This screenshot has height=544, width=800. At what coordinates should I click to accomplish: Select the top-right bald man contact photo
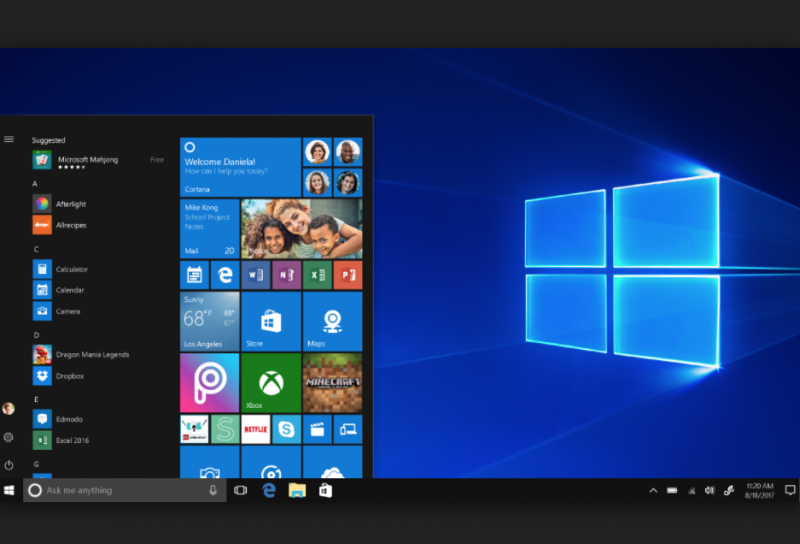tap(348, 152)
